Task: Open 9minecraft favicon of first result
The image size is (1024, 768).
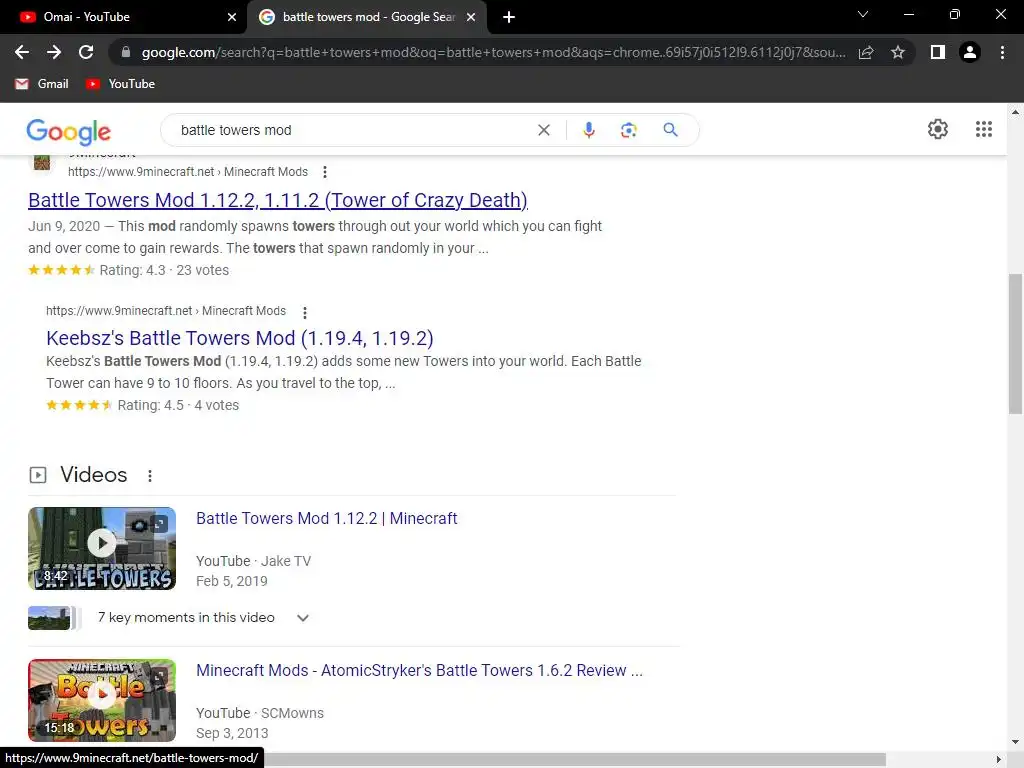Action: point(42,161)
